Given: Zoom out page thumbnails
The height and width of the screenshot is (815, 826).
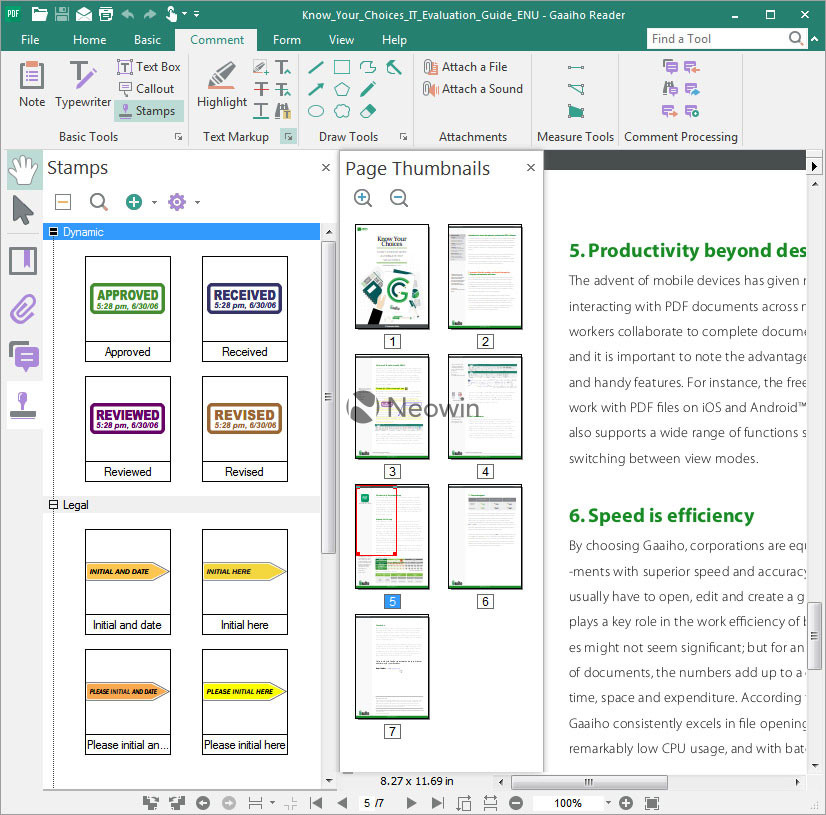Looking at the screenshot, I should point(399,198).
